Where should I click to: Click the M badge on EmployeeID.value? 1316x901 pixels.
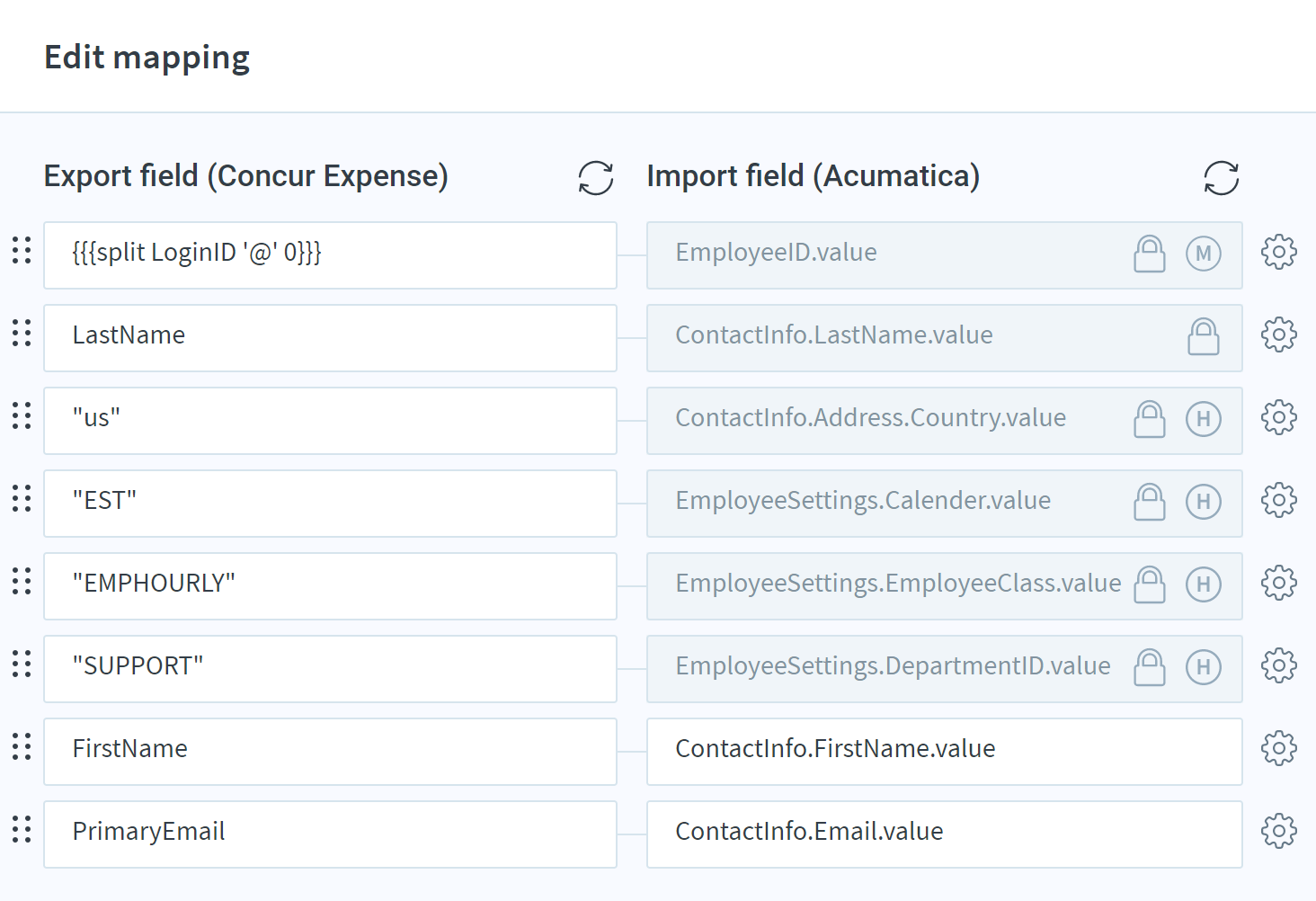(x=1203, y=254)
